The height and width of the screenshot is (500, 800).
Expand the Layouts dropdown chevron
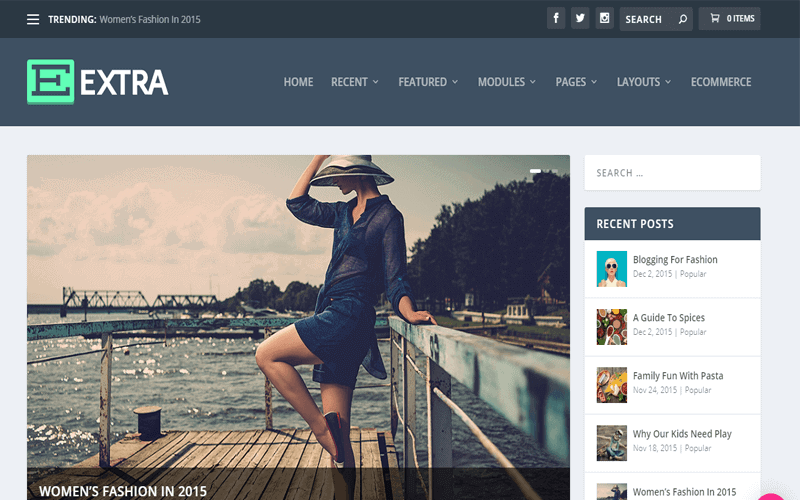tap(668, 82)
